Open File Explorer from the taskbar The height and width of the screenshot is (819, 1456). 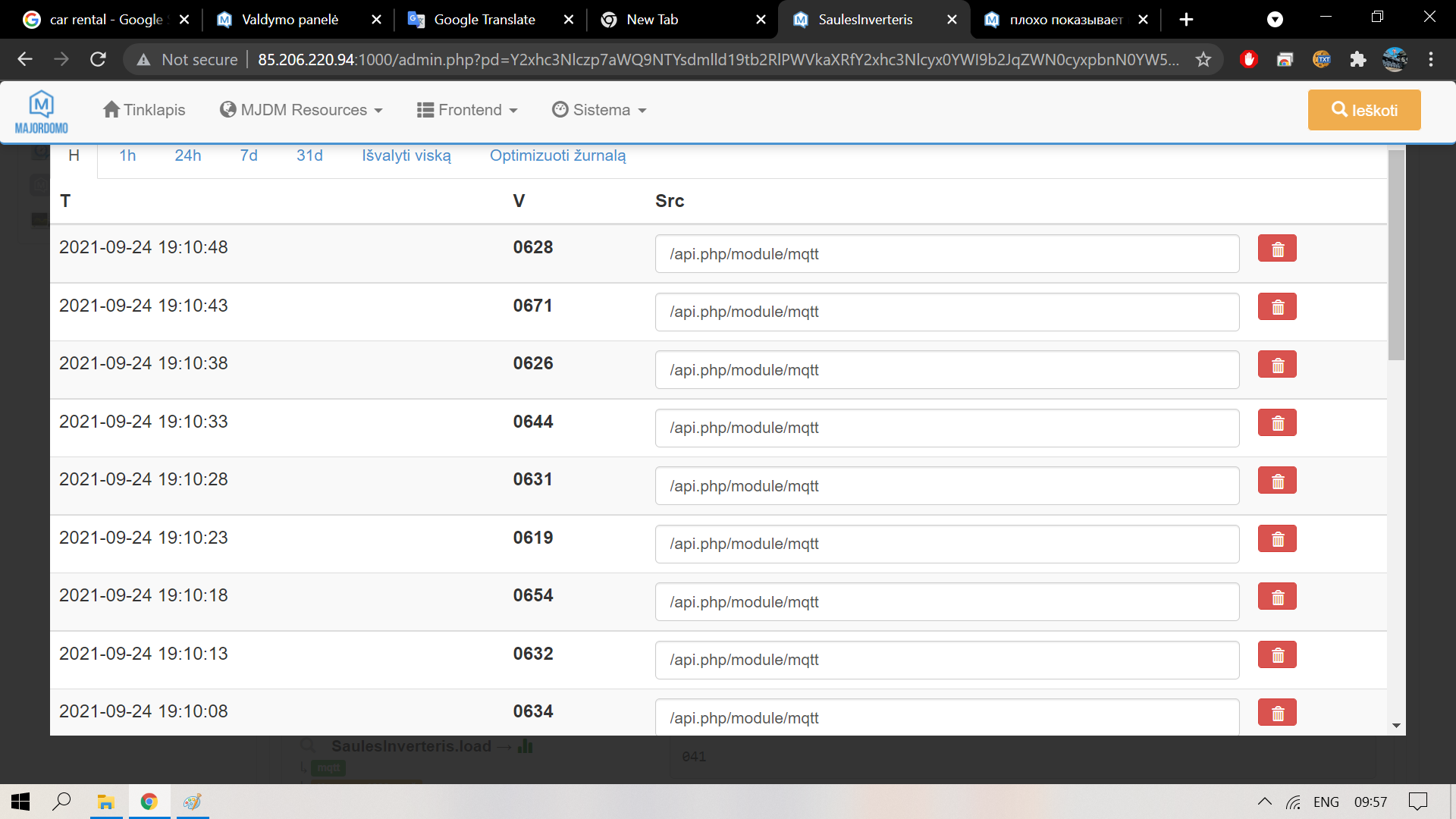(x=105, y=802)
